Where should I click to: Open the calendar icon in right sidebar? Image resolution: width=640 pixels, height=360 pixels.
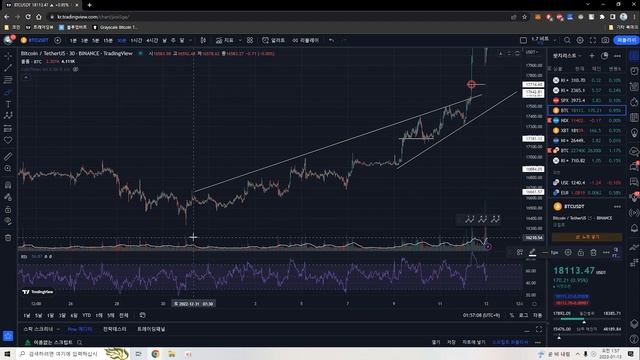pyautogui.click(x=634, y=117)
